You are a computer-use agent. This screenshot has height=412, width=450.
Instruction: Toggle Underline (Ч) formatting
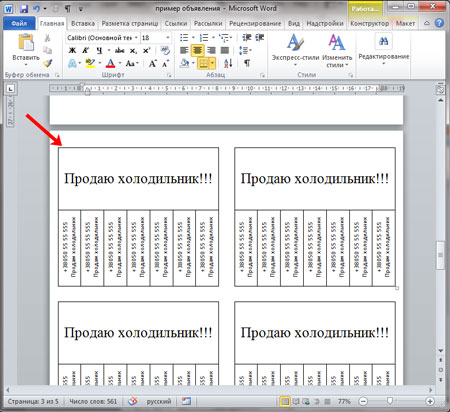(99, 50)
